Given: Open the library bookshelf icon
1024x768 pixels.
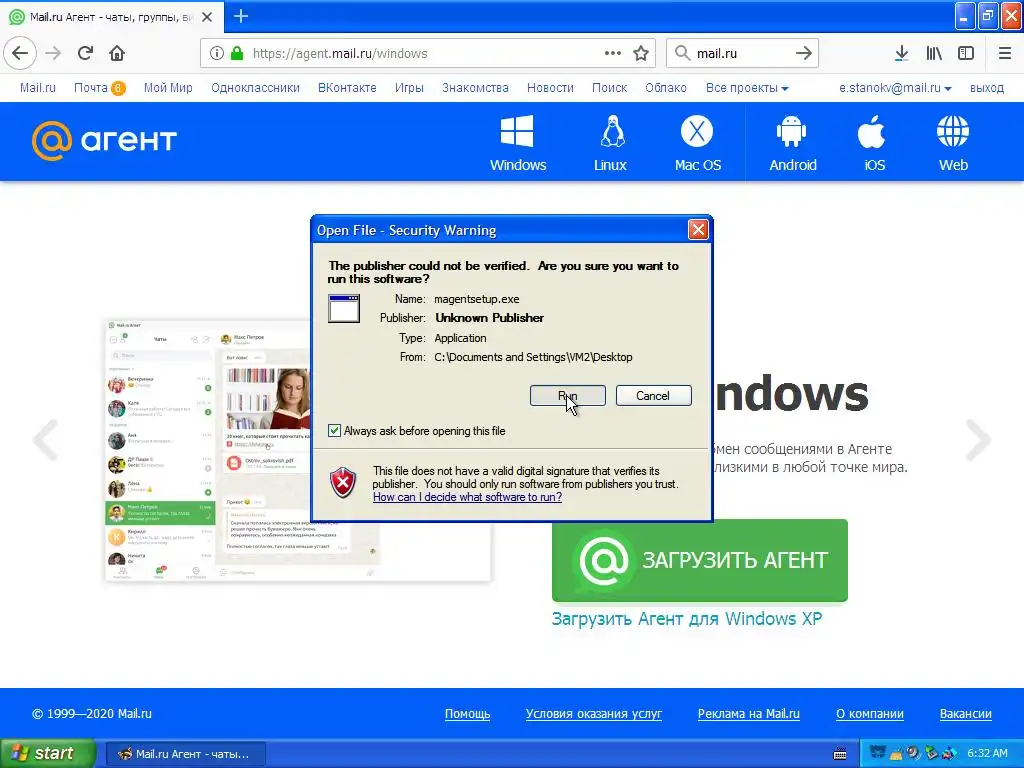Looking at the screenshot, I should [934, 53].
